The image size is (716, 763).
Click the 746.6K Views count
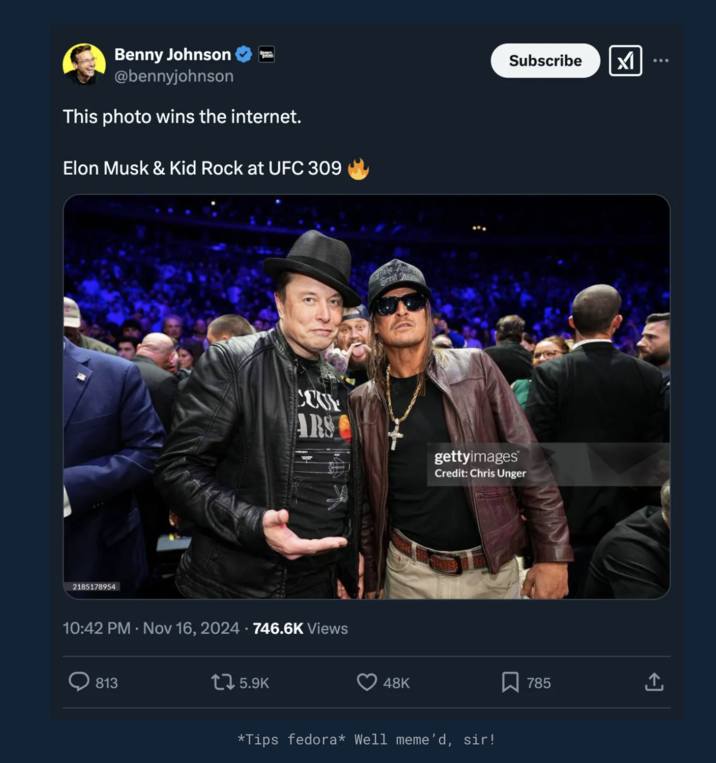[300, 628]
